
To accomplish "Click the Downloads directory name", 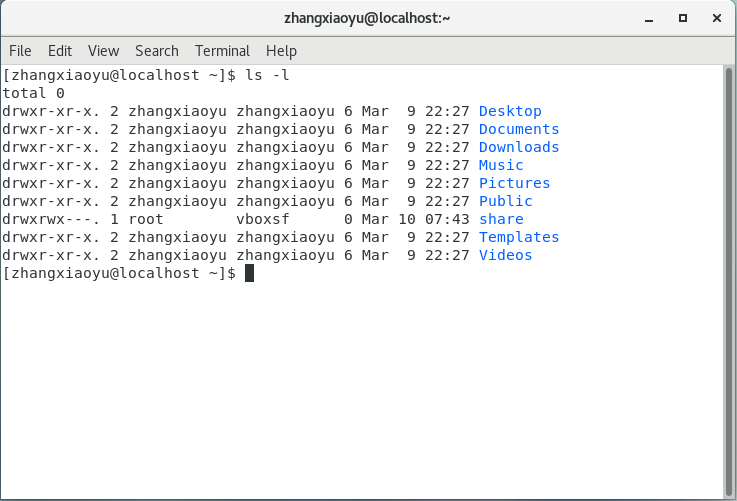I will pos(519,147).
